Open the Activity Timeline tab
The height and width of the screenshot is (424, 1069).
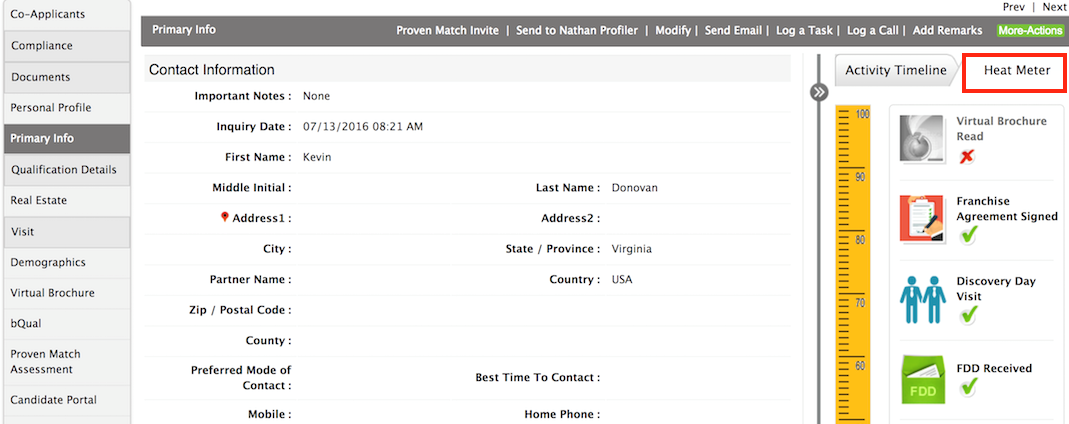coord(895,70)
